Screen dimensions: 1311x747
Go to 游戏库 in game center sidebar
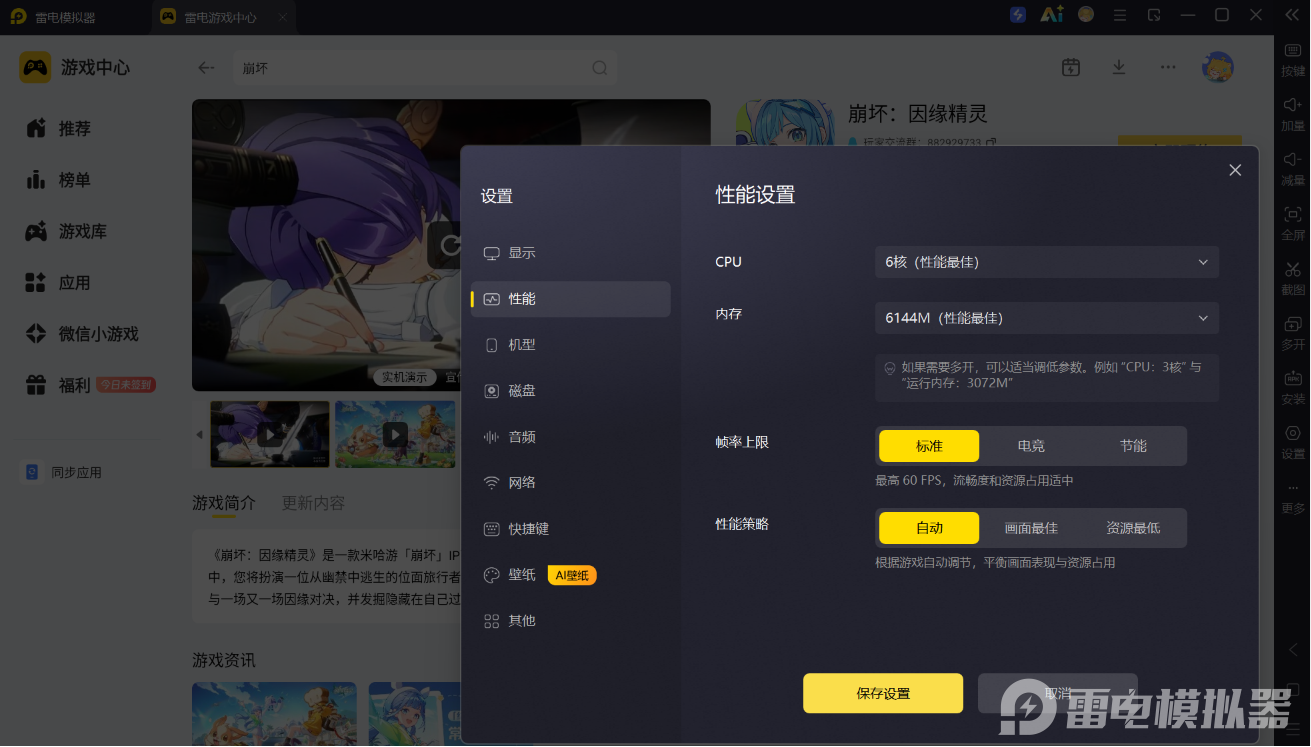tap(80, 231)
